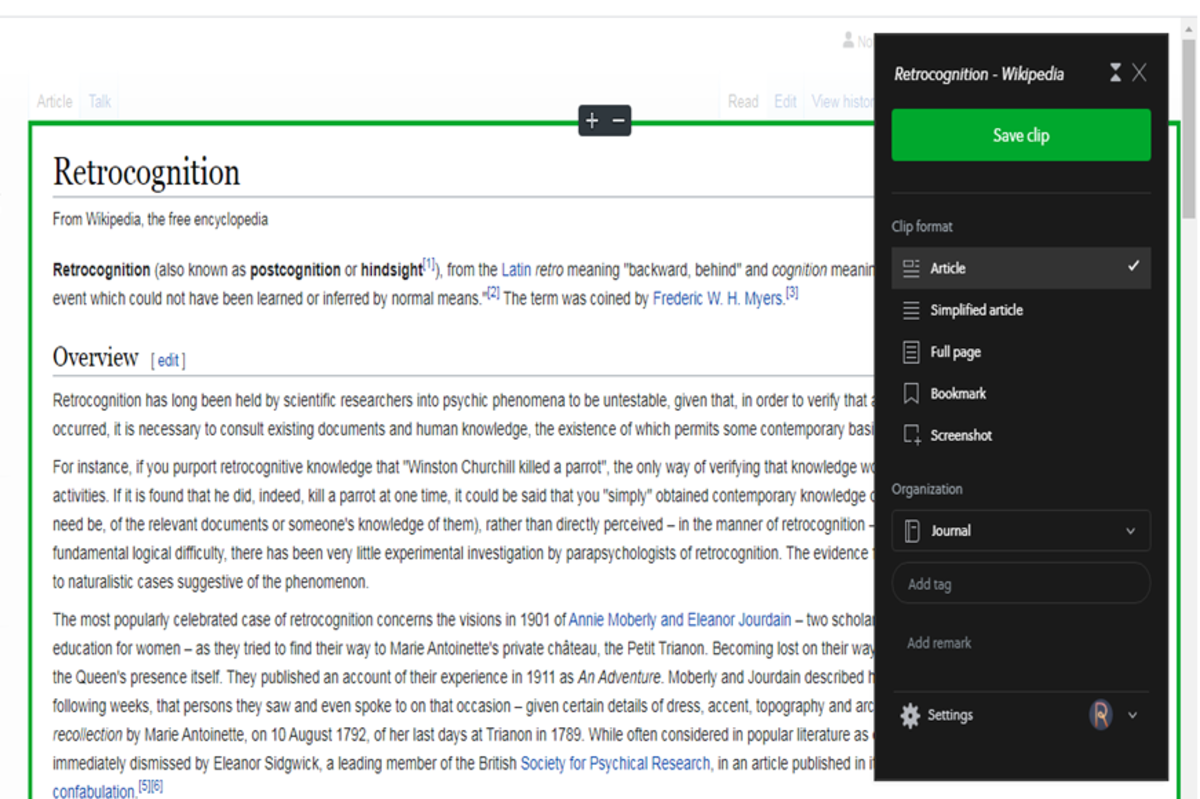Pick the Bookmark clip format icon
This screenshot has width=1200, height=799.
912,393
